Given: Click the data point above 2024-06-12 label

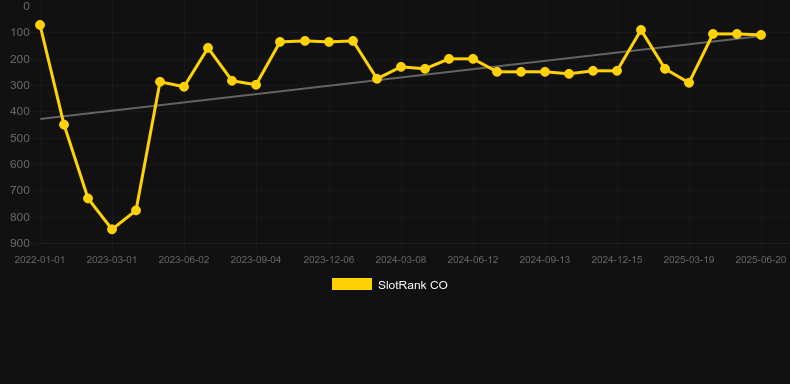Looking at the screenshot, I should 473,59.
